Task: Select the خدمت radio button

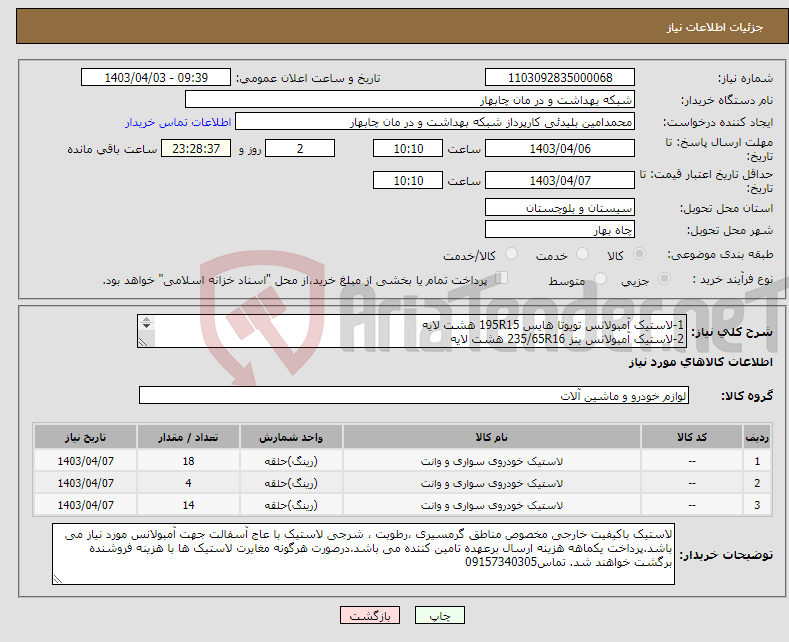Action: tap(582, 254)
